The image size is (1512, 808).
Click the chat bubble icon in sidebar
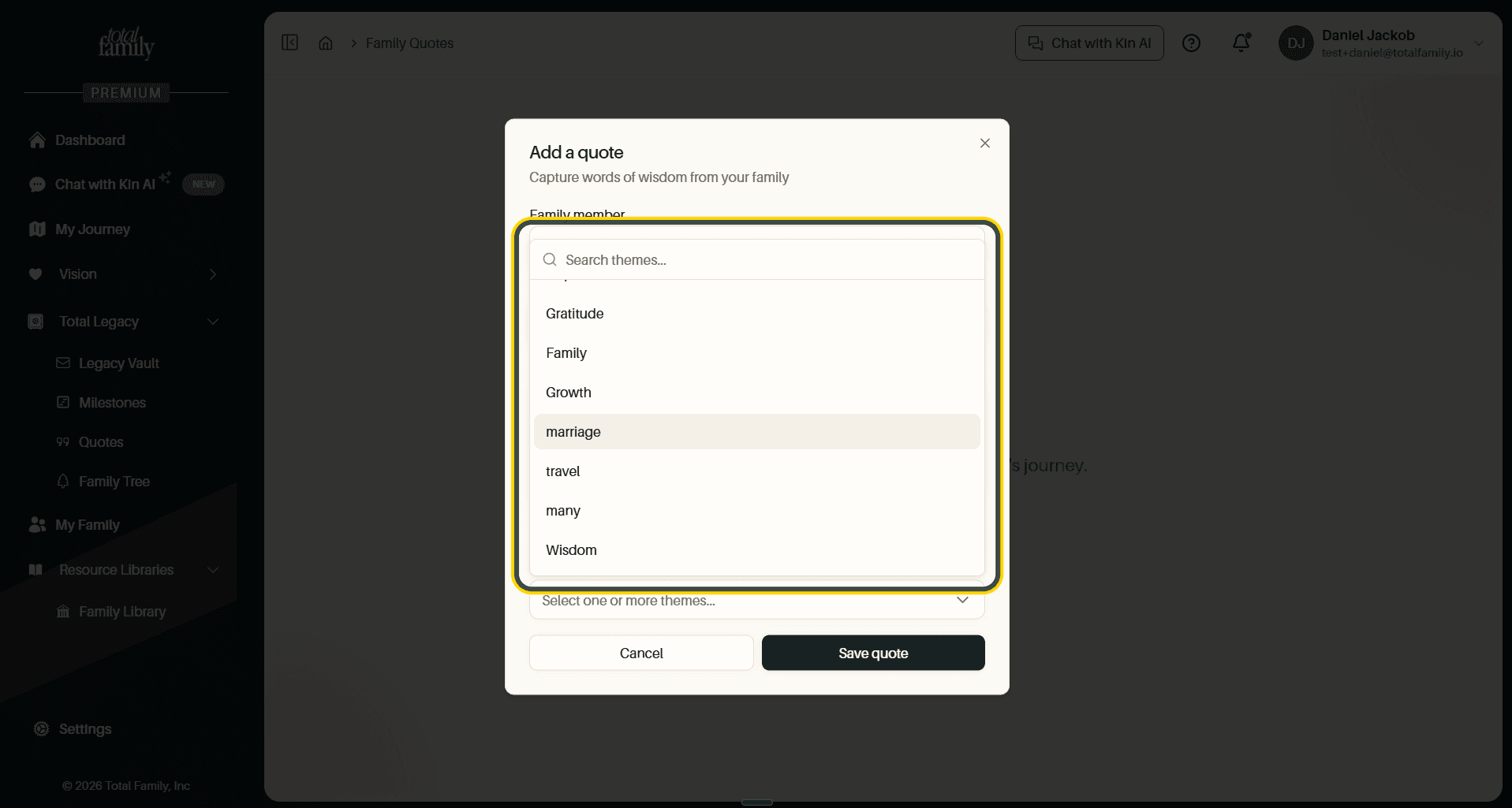click(x=37, y=184)
